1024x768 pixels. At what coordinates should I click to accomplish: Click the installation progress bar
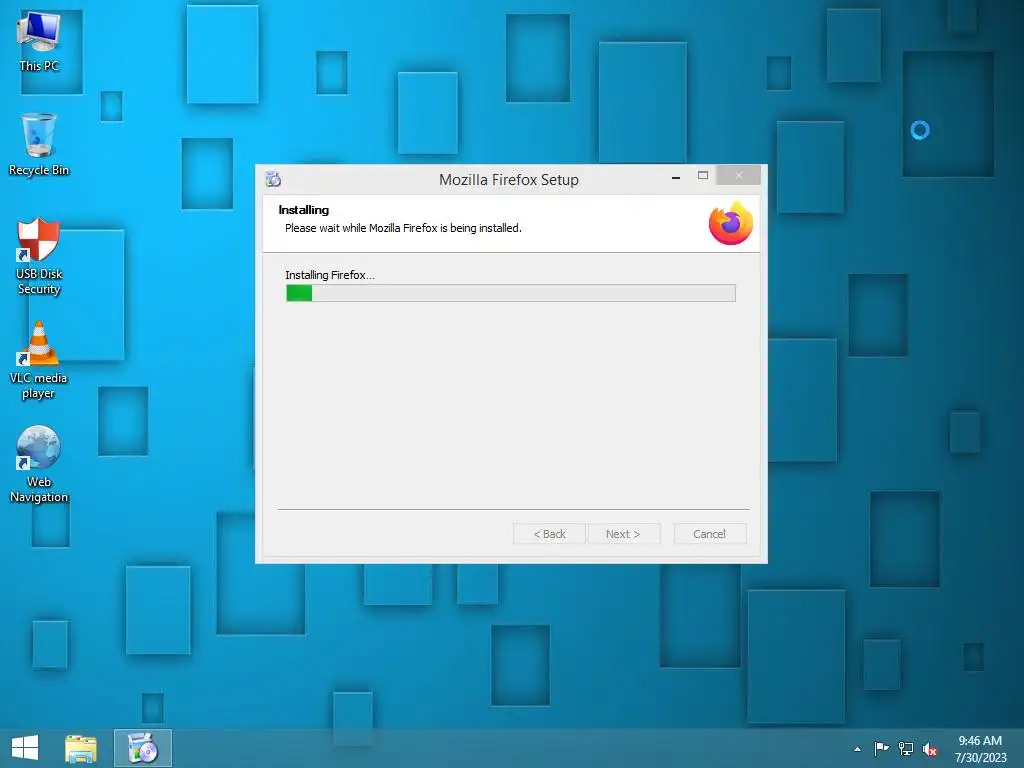511,293
